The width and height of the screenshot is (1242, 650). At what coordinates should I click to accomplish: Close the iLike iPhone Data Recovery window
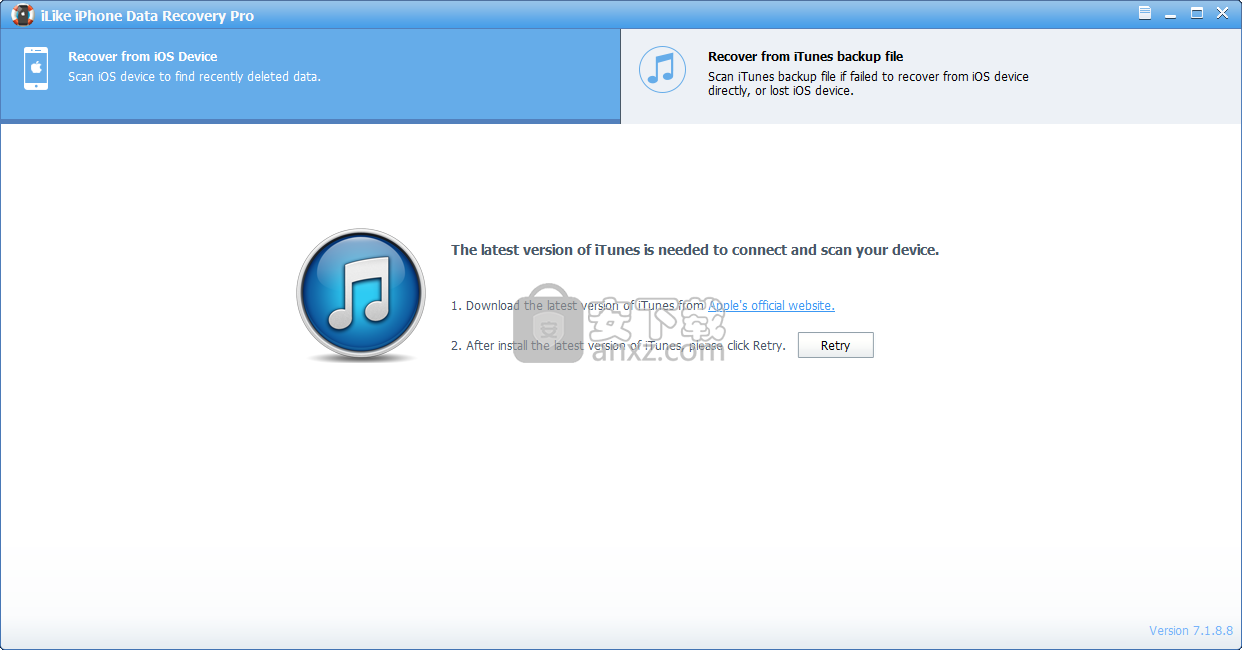[x=1222, y=13]
